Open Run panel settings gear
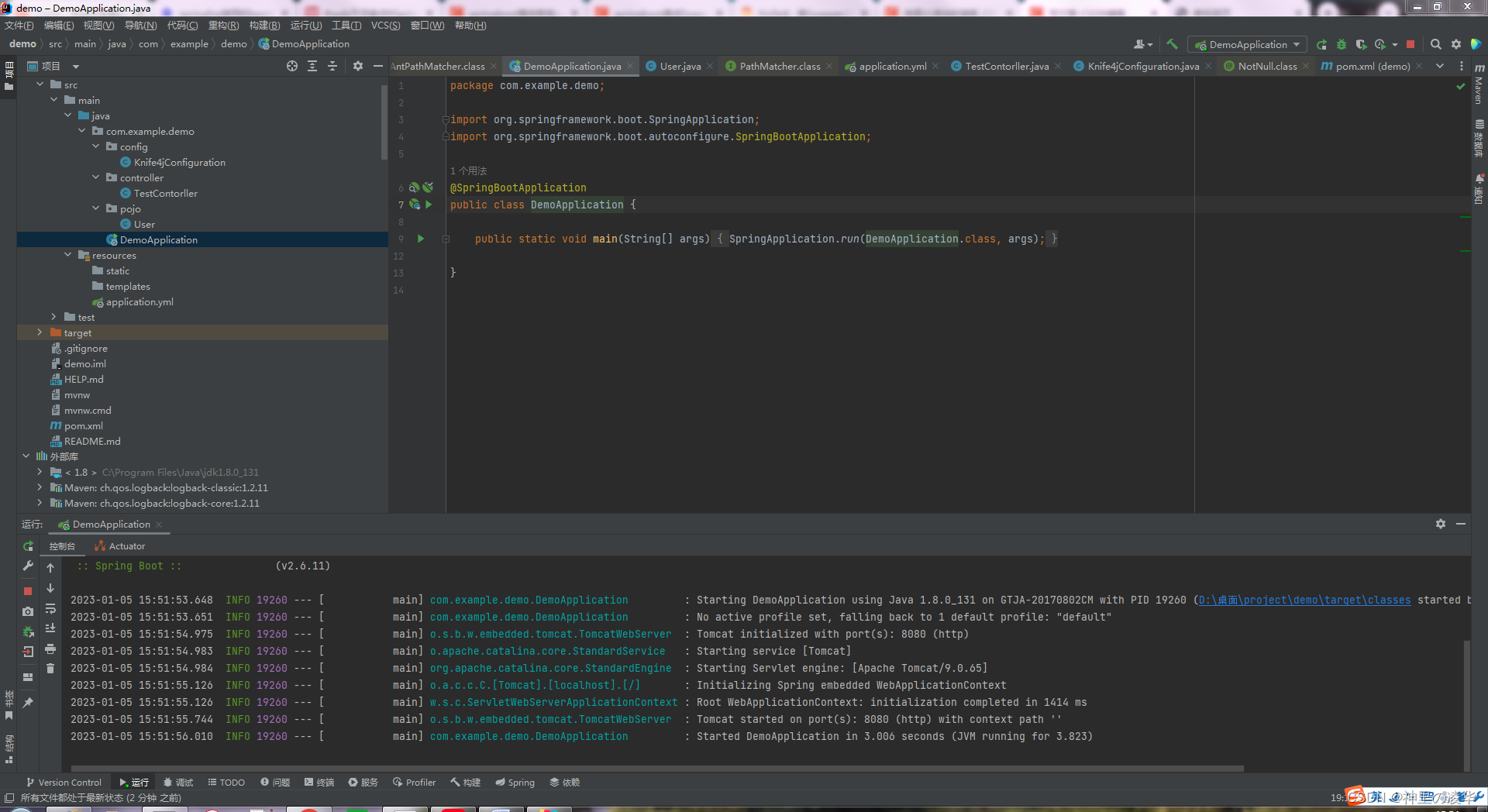This screenshot has height=812, width=1488. coord(1441,524)
